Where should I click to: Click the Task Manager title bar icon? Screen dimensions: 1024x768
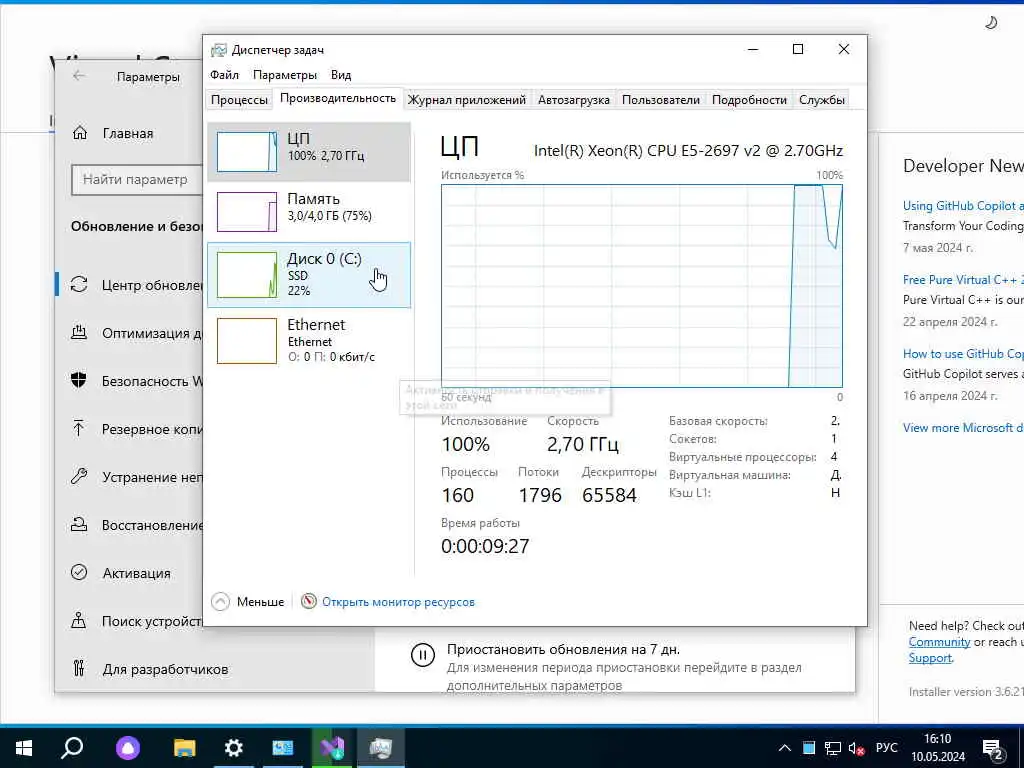[x=218, y=50]
